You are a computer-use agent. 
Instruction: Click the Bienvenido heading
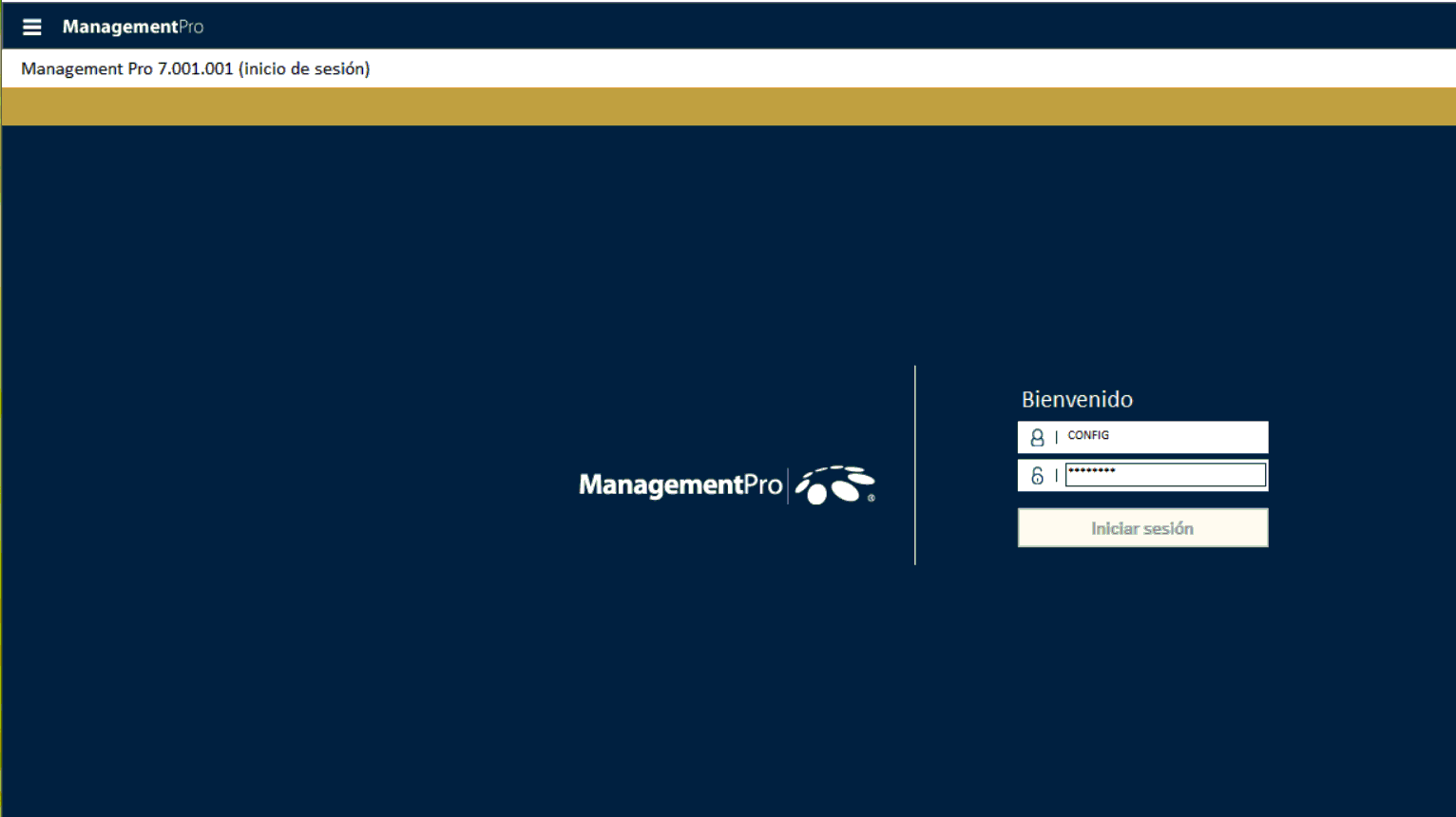pyautogui.click(x=1077, y=399)
